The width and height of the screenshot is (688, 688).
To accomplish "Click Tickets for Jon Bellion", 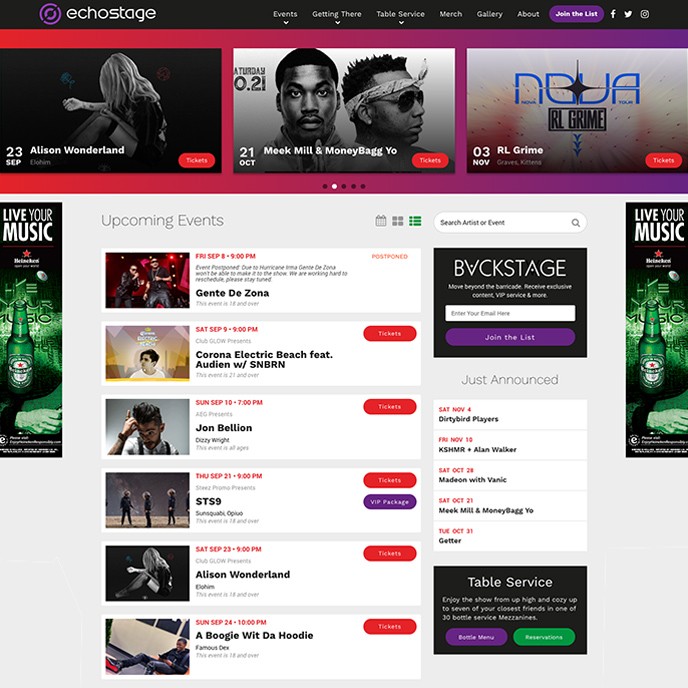I will (x=390, y=407).
